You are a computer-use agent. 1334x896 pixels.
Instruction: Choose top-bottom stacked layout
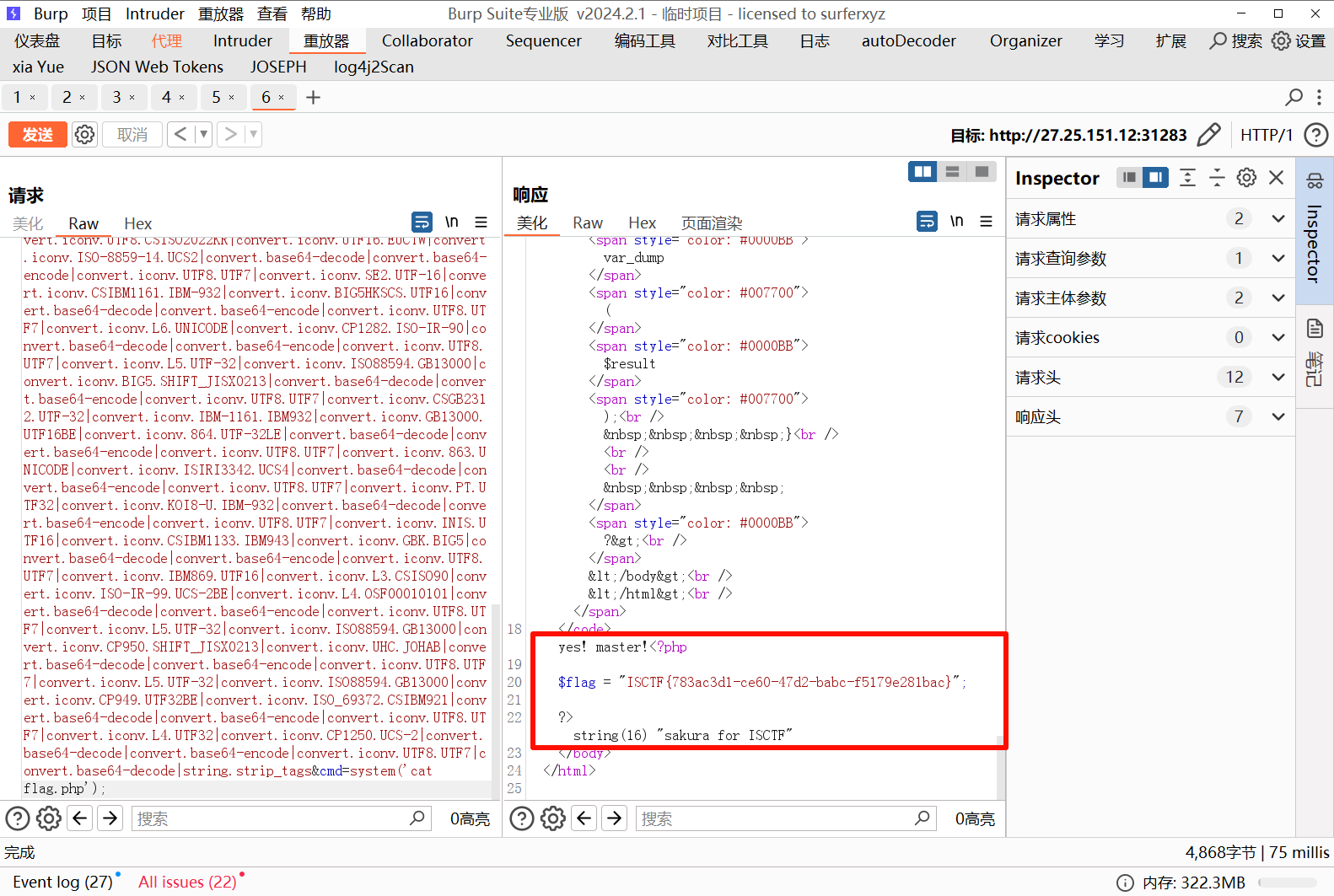pos(952,171)
